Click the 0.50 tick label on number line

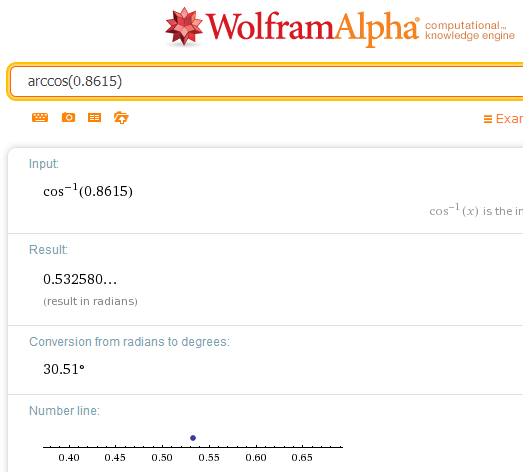tap(162, 457)
